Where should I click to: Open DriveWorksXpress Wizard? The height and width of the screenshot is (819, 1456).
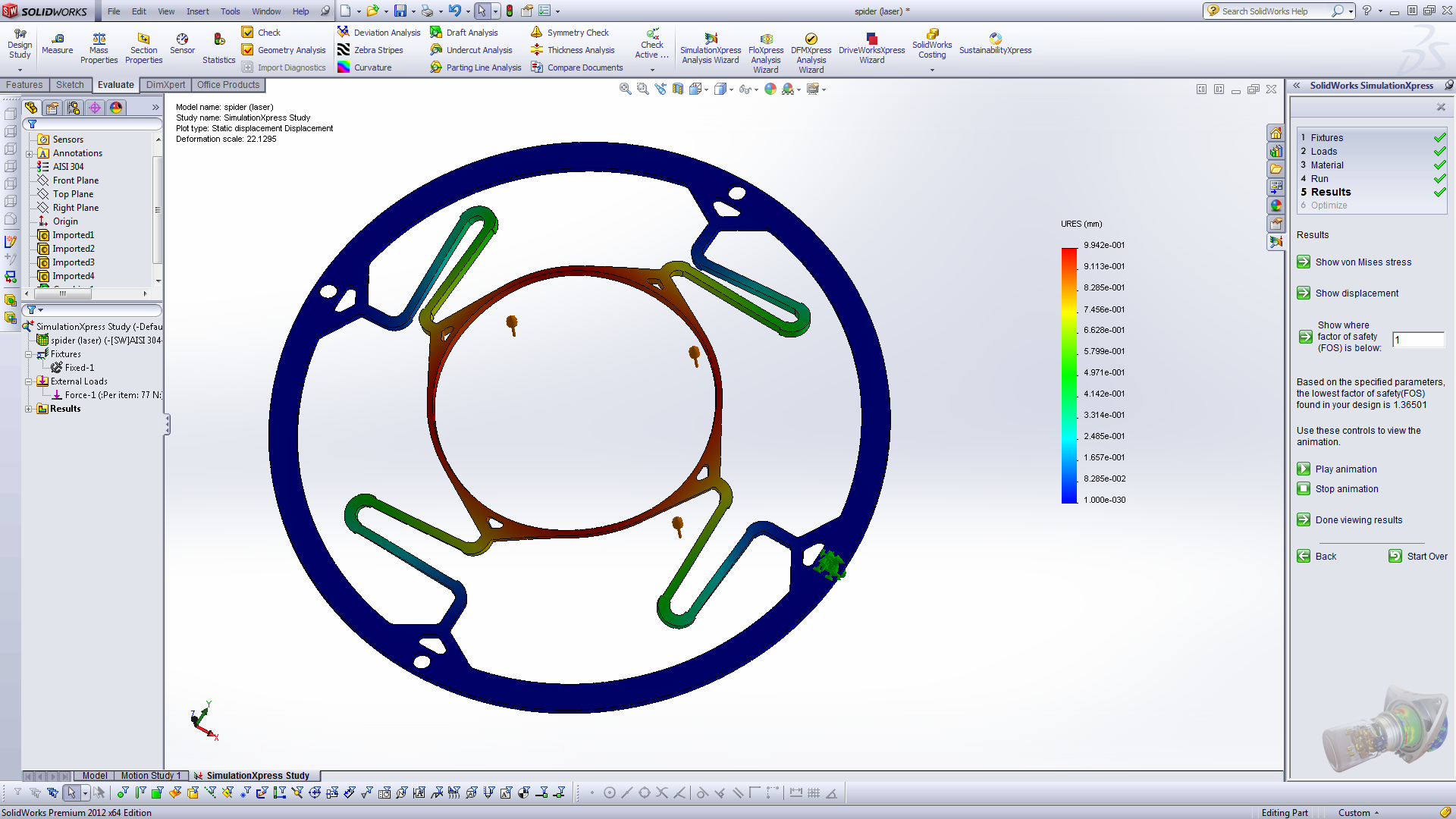tap(871, 49)
